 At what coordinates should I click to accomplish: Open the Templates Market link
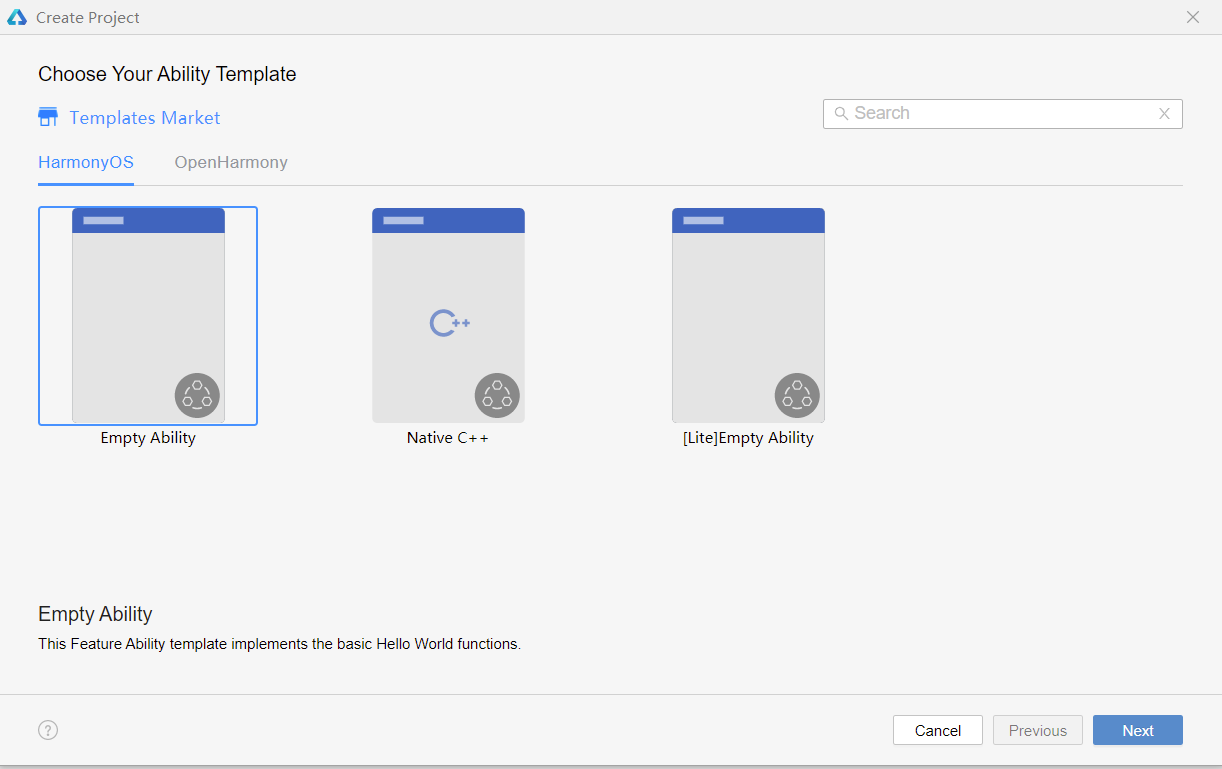(145, 118)
